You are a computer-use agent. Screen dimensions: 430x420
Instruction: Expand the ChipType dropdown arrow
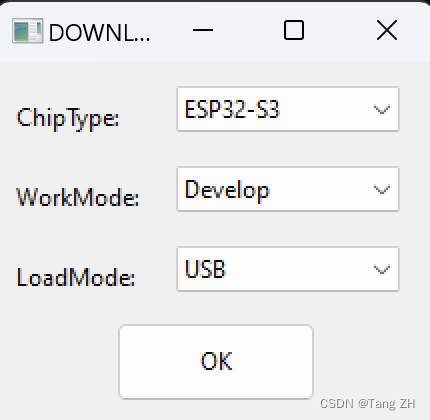[x=382, y=110]
